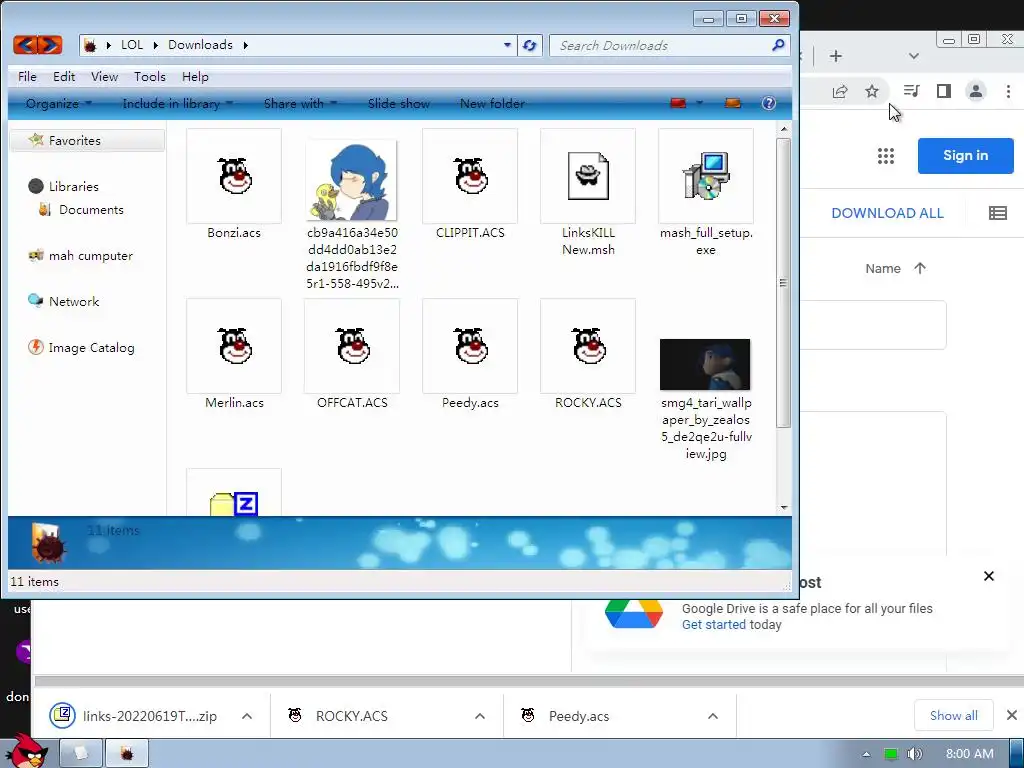
Task: Click the search magnifier in Explorer
Action: point(778,45)
